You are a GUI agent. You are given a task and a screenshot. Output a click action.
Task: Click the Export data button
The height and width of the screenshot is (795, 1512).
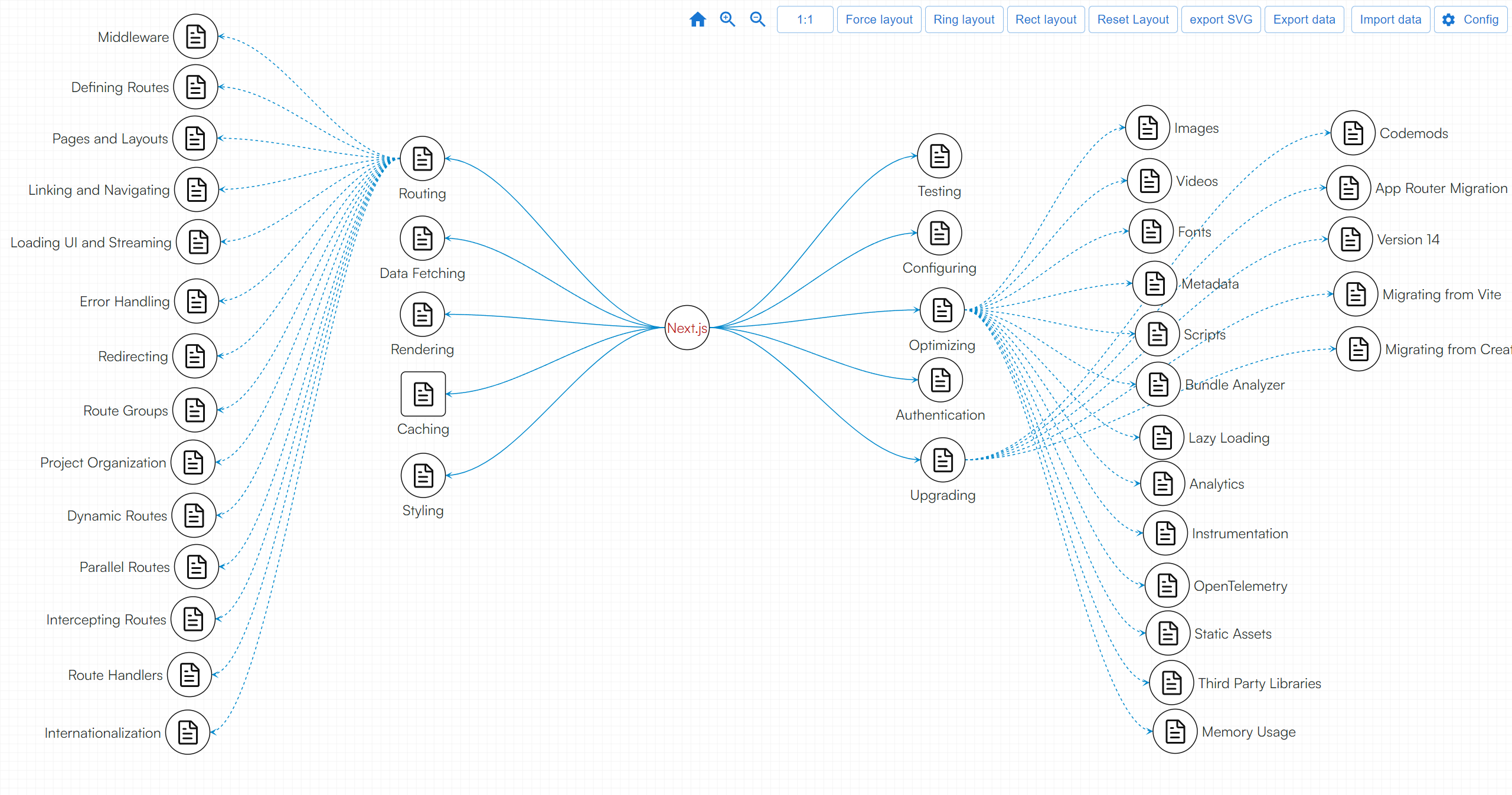pyautogui.click(x=1304, y=19)
